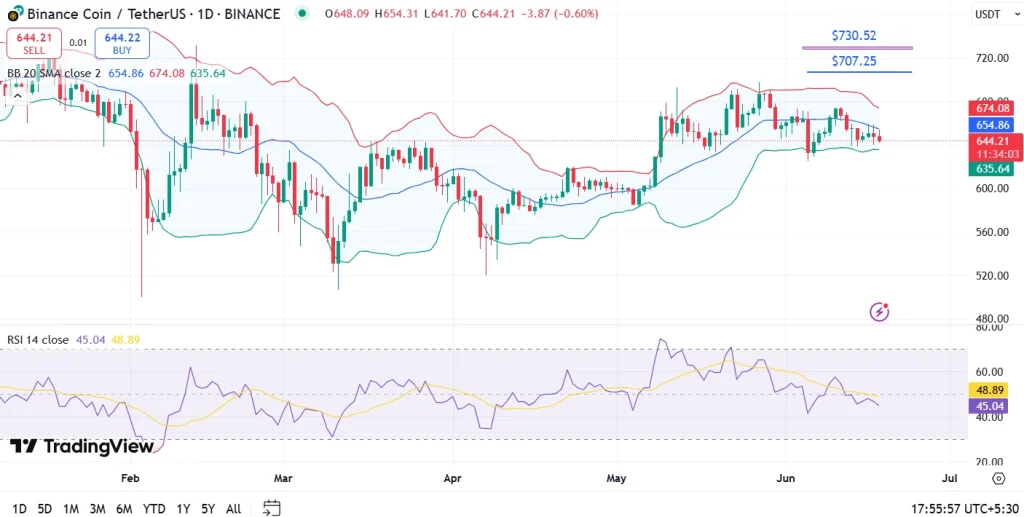Open the USDT currency dropdown
Screen dimensions: 1024x517
coord(997,14)
